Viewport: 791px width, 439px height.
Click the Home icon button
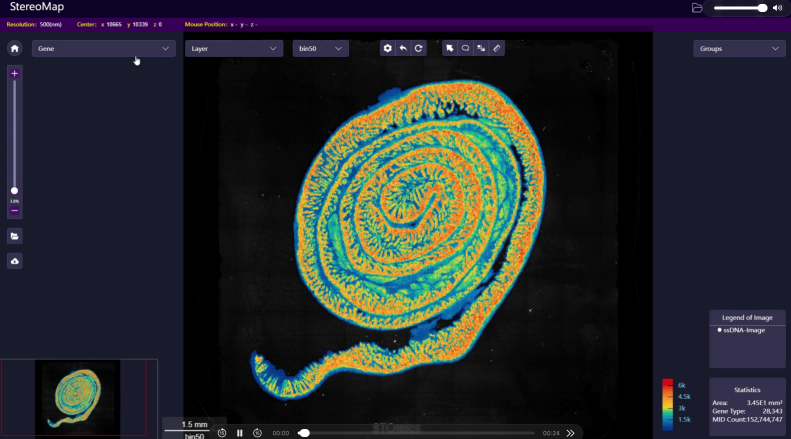(14, 48)
